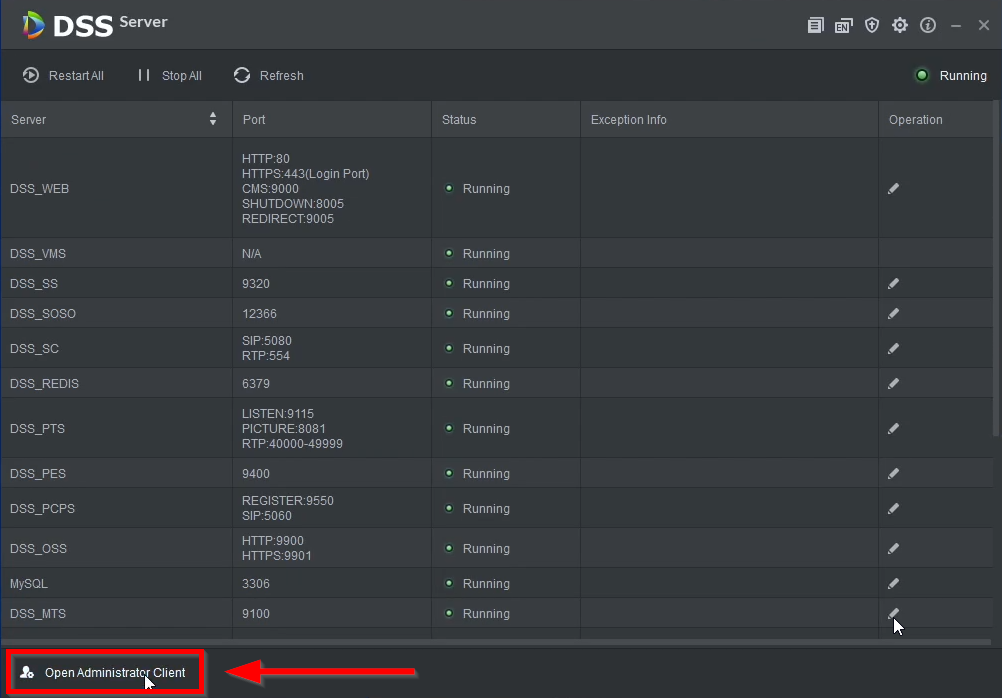Click port value 3306
This screenshot has height=698, width=1002.
pos(256,584)
